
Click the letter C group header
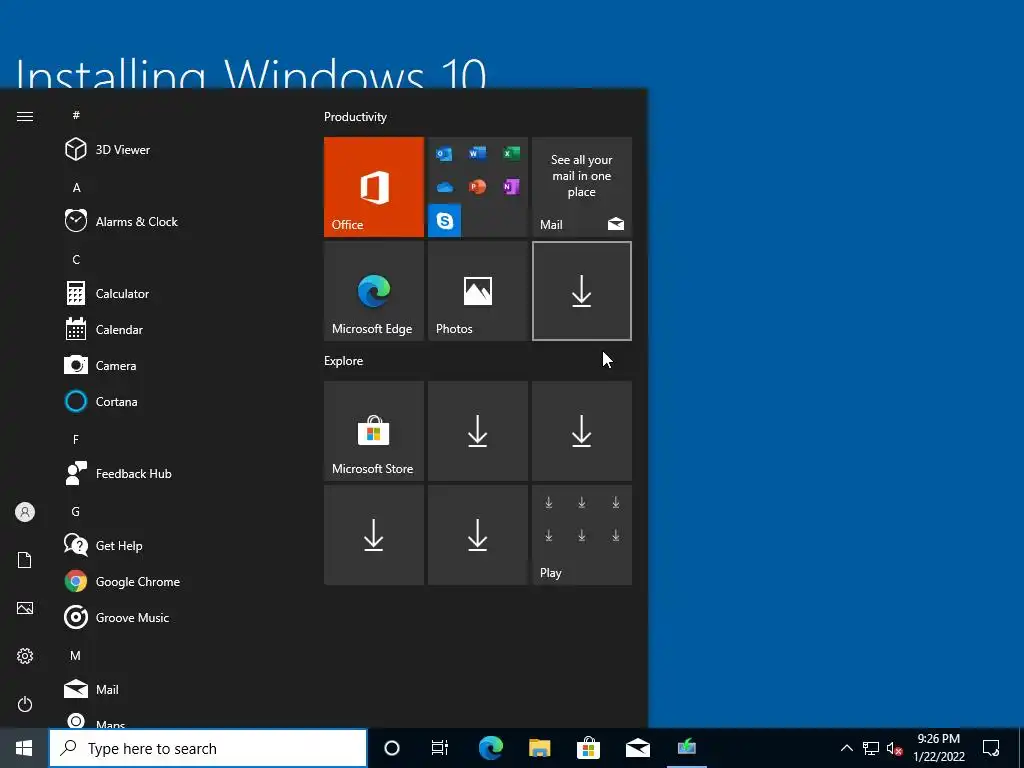click(x=76, y=259)
